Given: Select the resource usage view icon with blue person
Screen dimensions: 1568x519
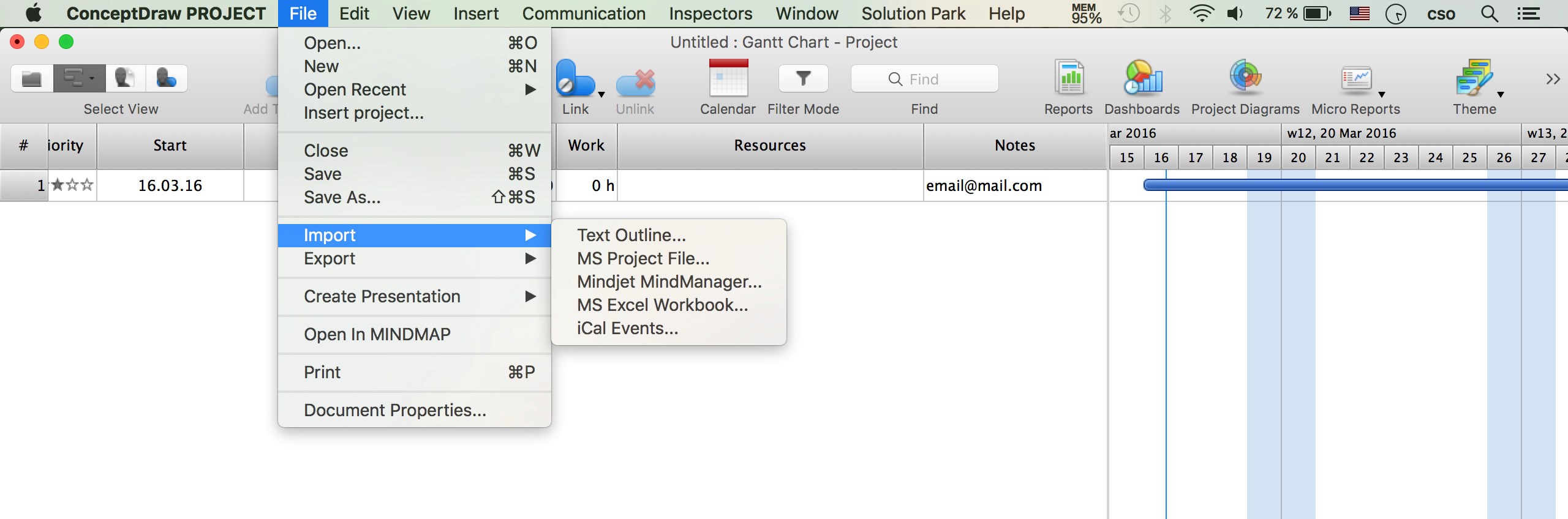Looking at the screenshot, I should pyautogui.click(x=166, y=78).
